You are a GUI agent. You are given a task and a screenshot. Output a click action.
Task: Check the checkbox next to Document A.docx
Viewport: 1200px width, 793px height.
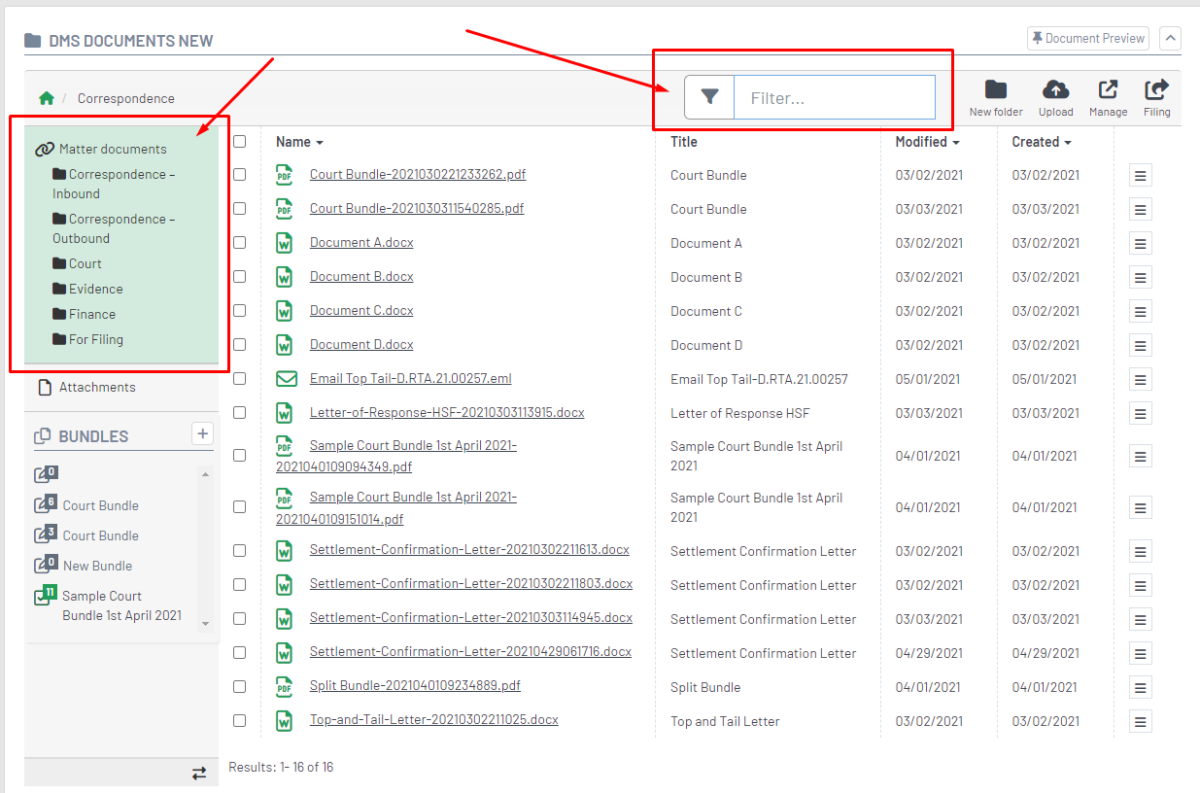tap(239, 242)
